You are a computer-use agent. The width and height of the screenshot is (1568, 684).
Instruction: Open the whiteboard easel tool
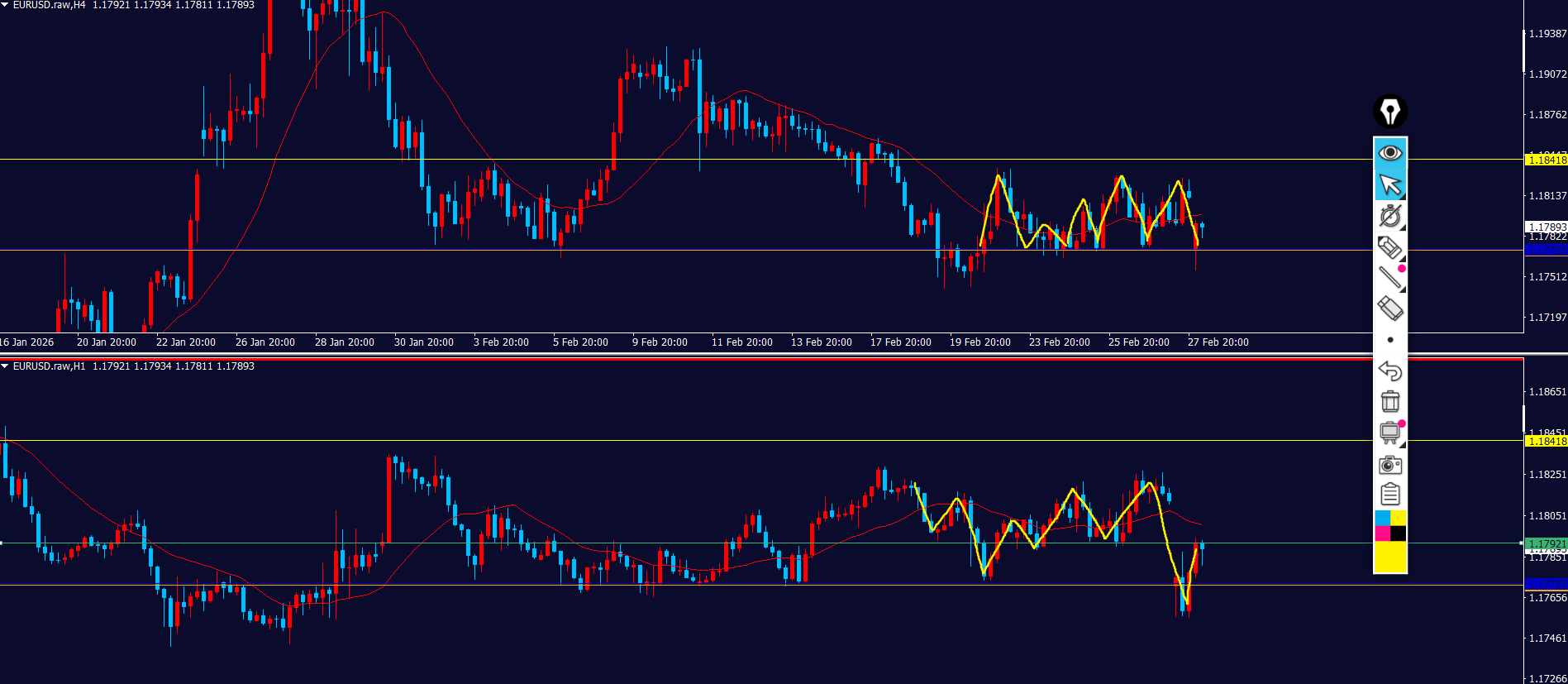point(1390,433)
